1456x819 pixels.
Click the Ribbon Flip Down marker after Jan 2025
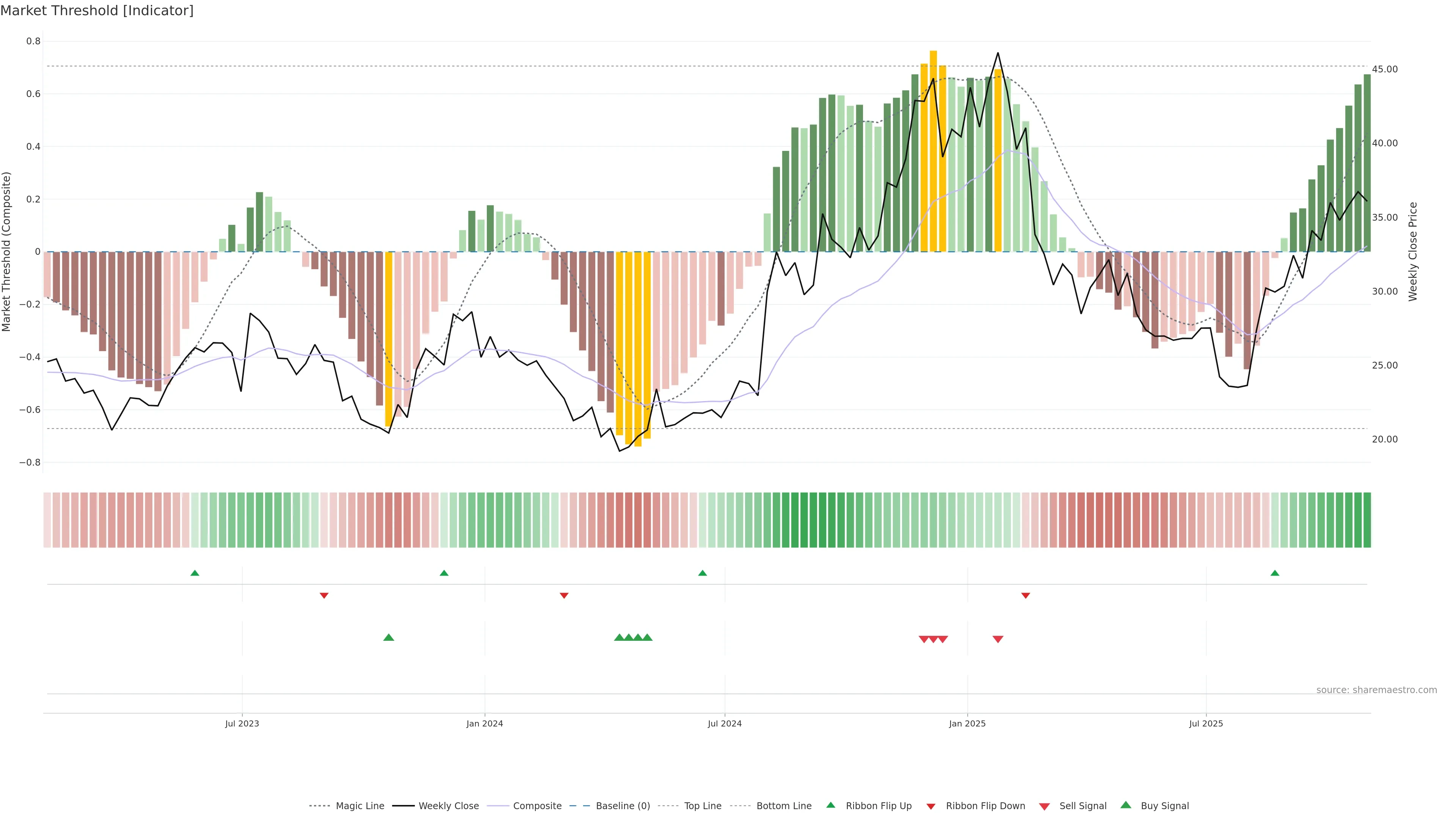1025,596
